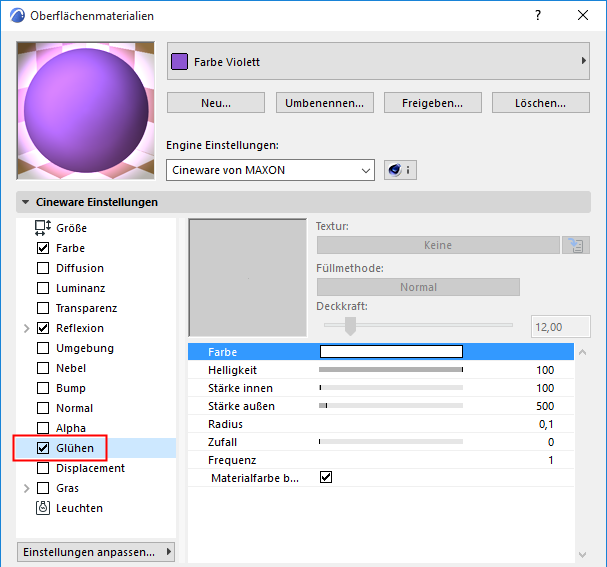The image size is (607, 567).
Task: Click the Frequenz value 1
Action: click(550, 460)
